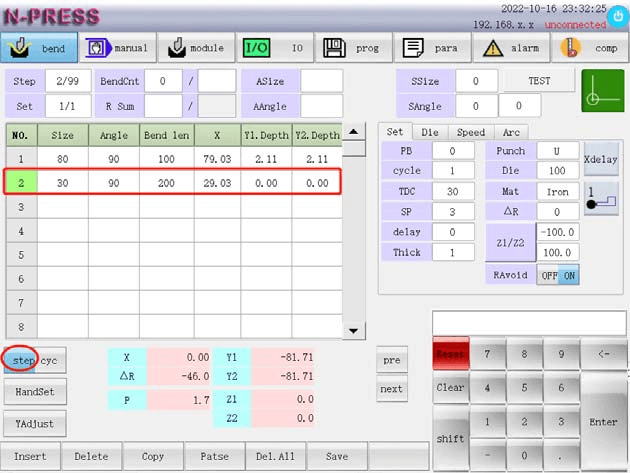Click the step profile icon below Xdelay
This screenshot has height=473, width=630.
point(601,197)
